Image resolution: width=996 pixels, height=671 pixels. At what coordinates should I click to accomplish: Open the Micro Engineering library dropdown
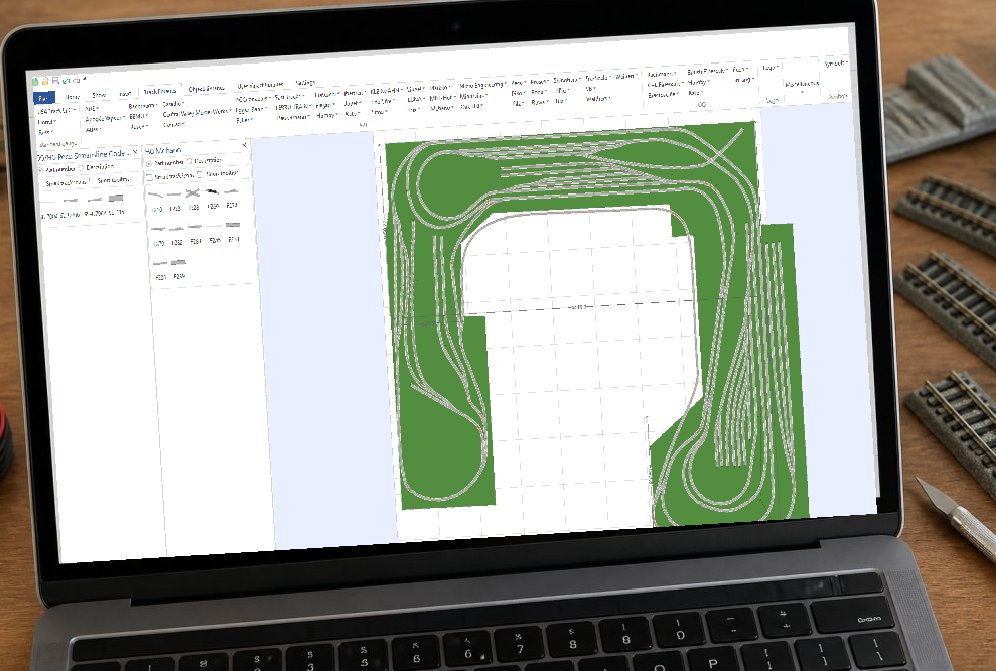[x=483, y=85]
